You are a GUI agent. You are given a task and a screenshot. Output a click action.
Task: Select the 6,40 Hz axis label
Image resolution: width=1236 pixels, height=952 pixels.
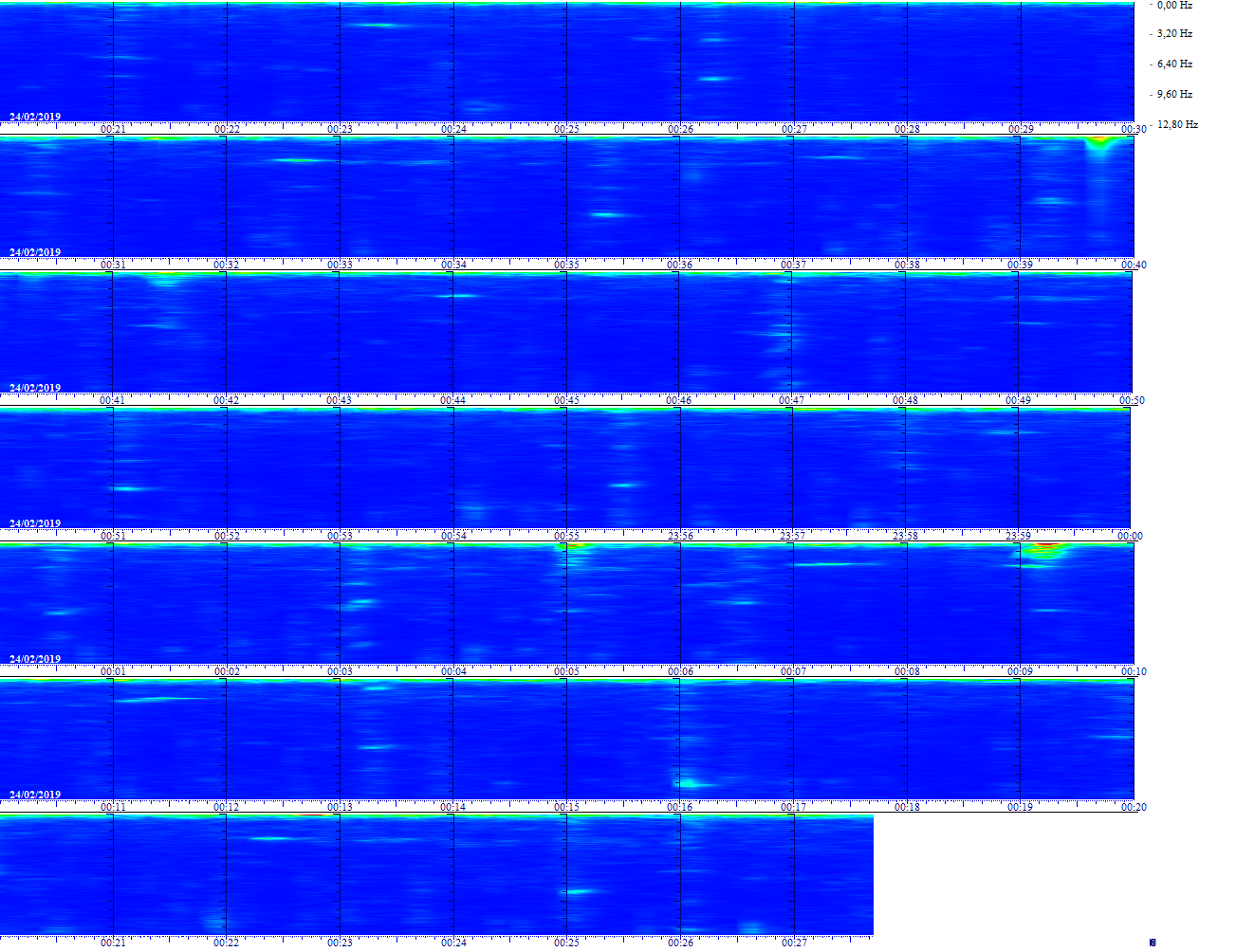coord(1174,64)
